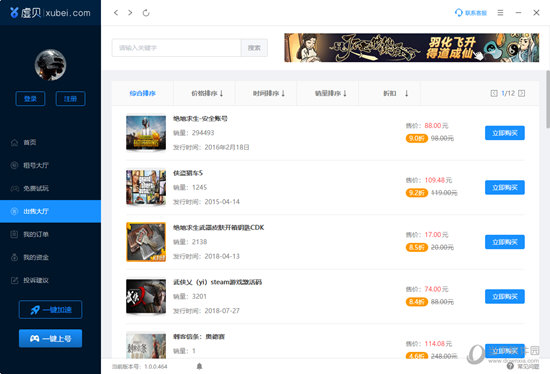
Task: Open the 绝地求生 CDK item thumbnail
Action: click(x=146, y=242)
